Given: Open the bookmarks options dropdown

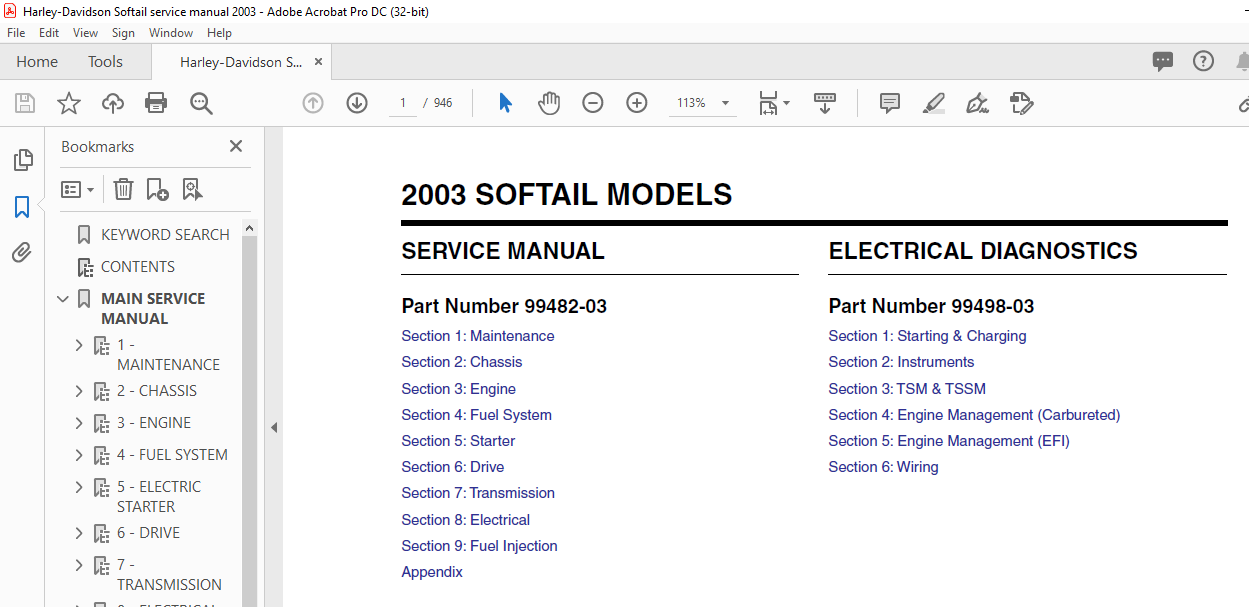Looking at the screenshot, I should tap(78, 189).
